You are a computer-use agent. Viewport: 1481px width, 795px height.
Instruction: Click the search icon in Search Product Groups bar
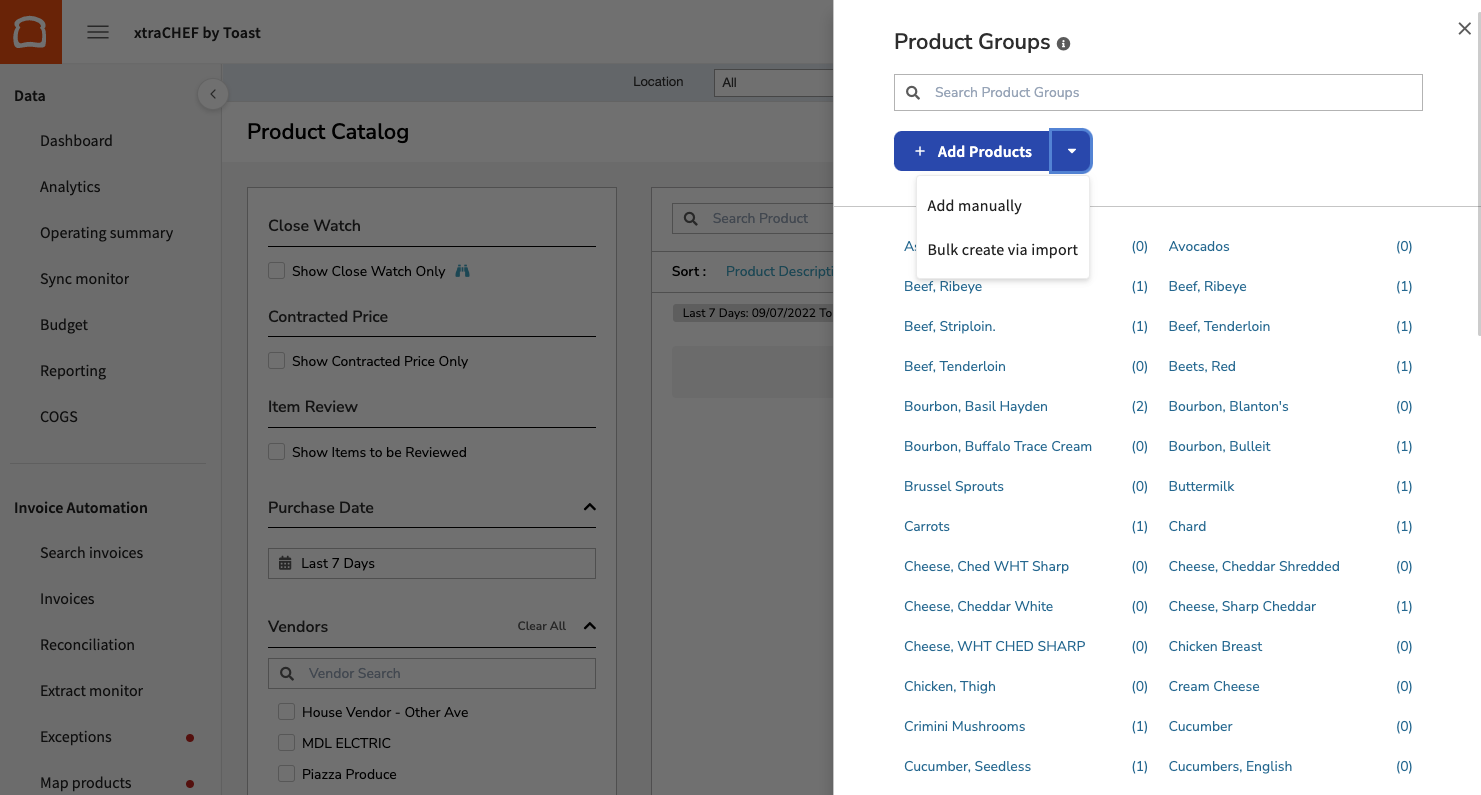[x=913, y=92]
